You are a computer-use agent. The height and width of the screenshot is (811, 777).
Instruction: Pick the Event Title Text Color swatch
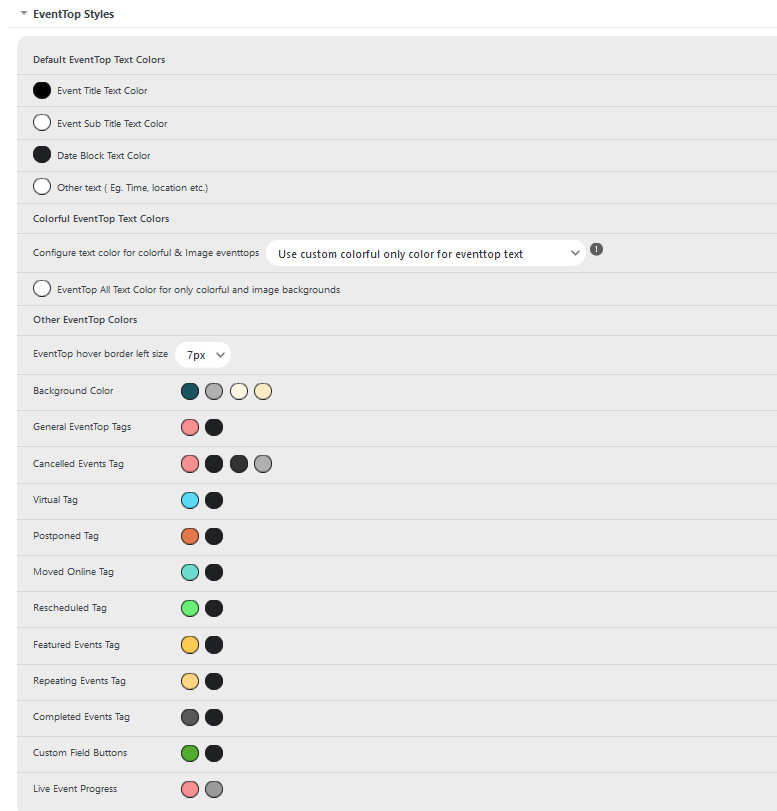[42, 91]
